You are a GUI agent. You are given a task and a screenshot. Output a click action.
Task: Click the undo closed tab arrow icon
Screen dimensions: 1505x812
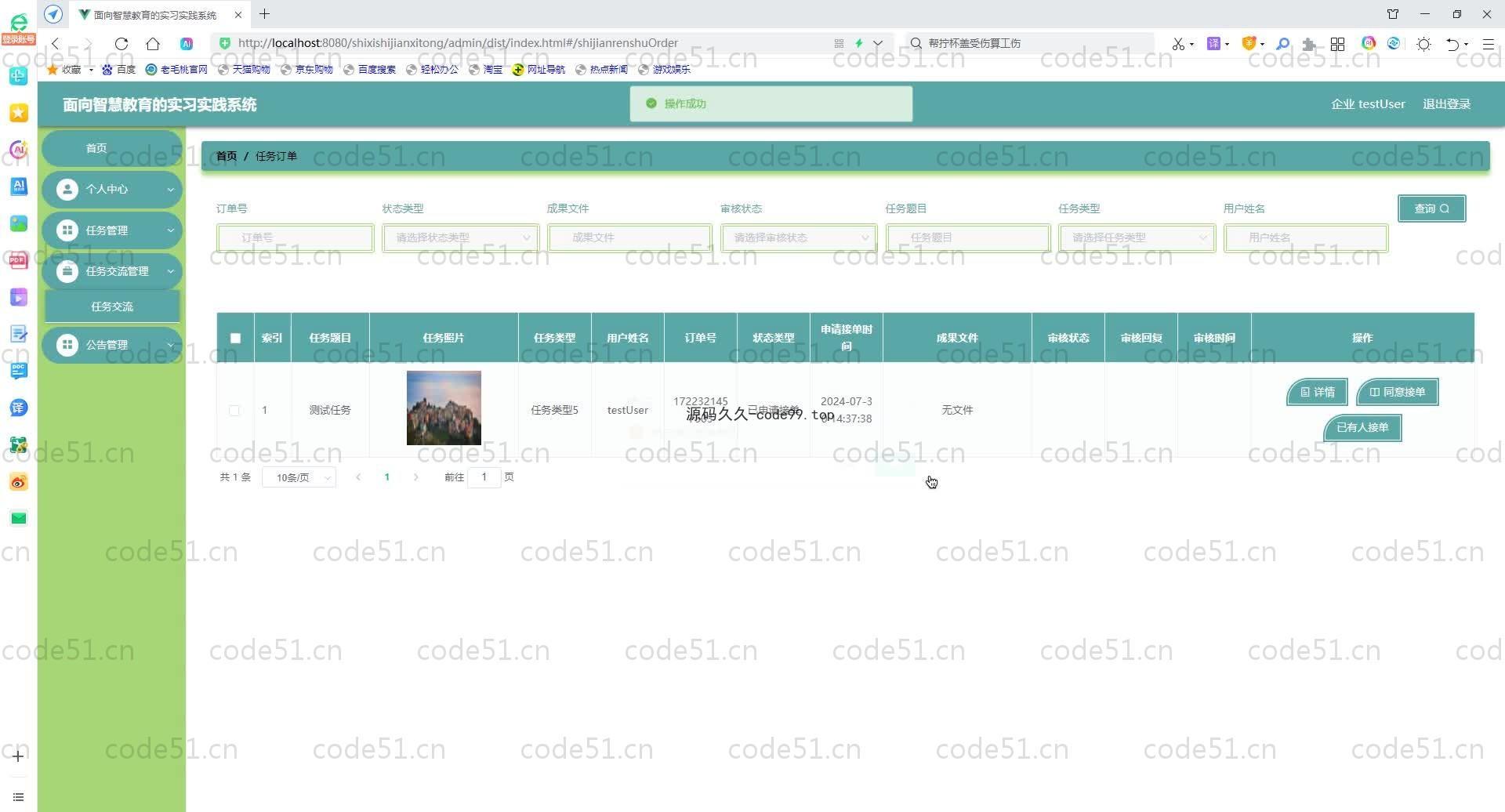point(1452,44)
